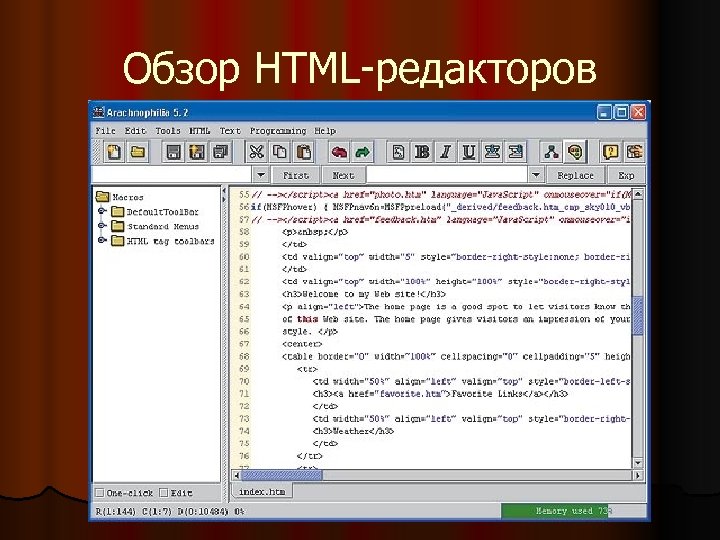Apply italic with the I icon
Screen dimensions: 720x540
click(445, 152)
